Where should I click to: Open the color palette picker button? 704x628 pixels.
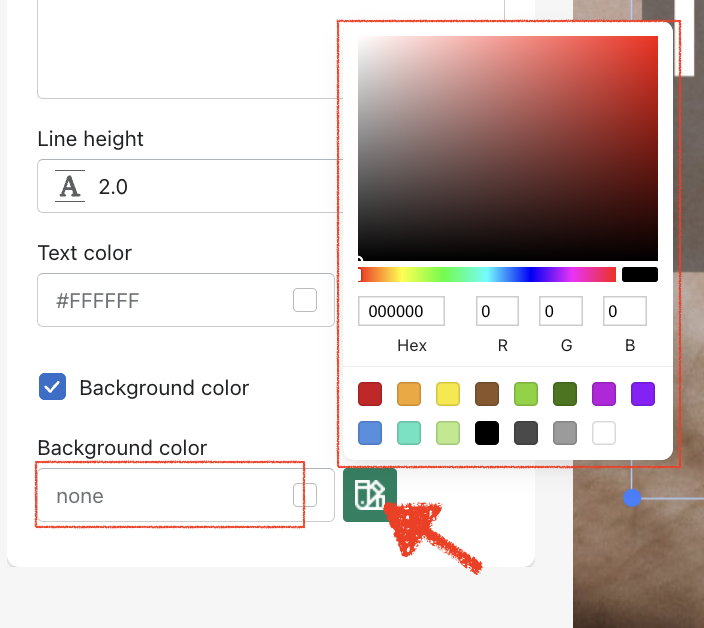370,495
